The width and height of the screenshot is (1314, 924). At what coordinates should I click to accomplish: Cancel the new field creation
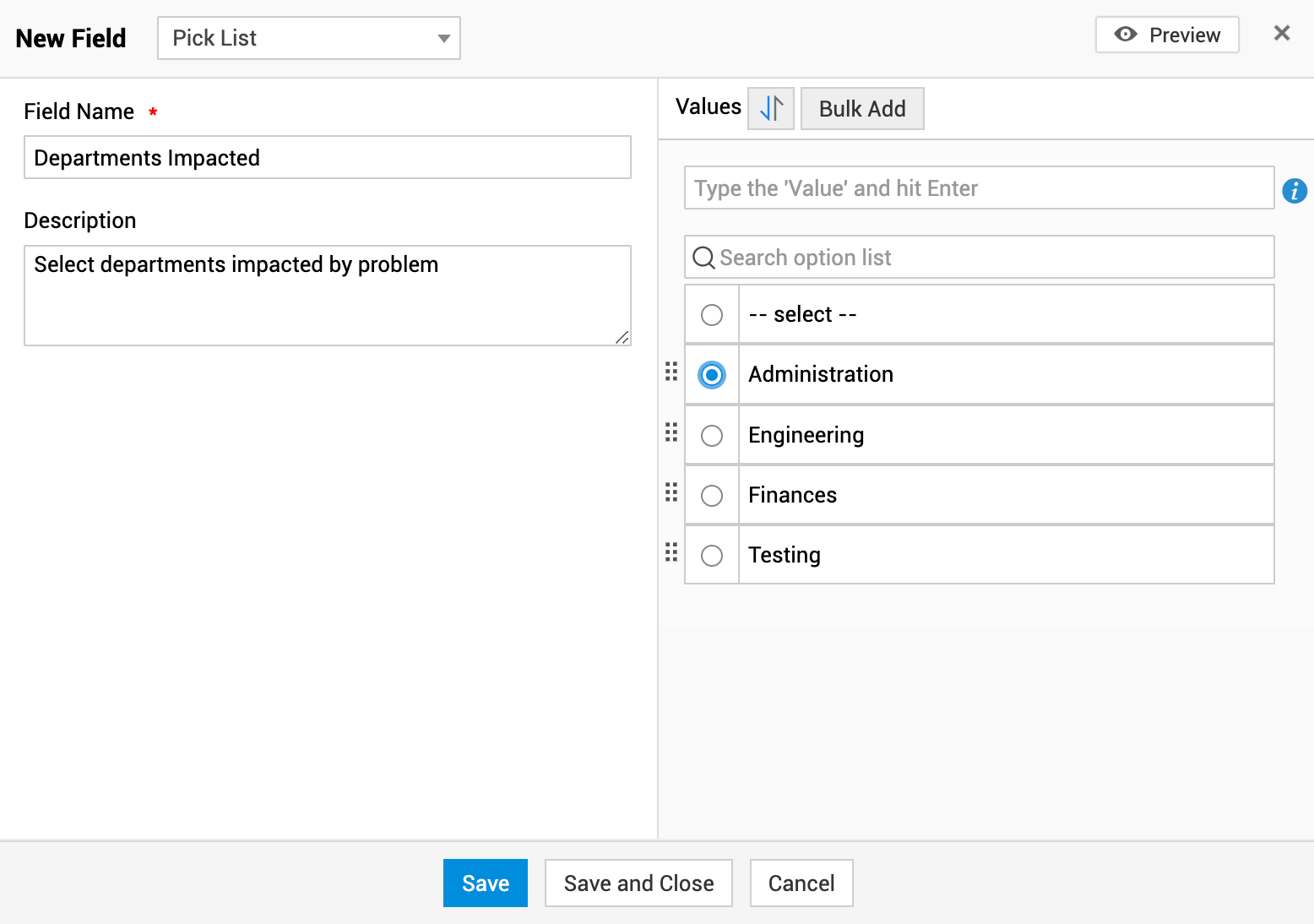(x=801, y=883)
